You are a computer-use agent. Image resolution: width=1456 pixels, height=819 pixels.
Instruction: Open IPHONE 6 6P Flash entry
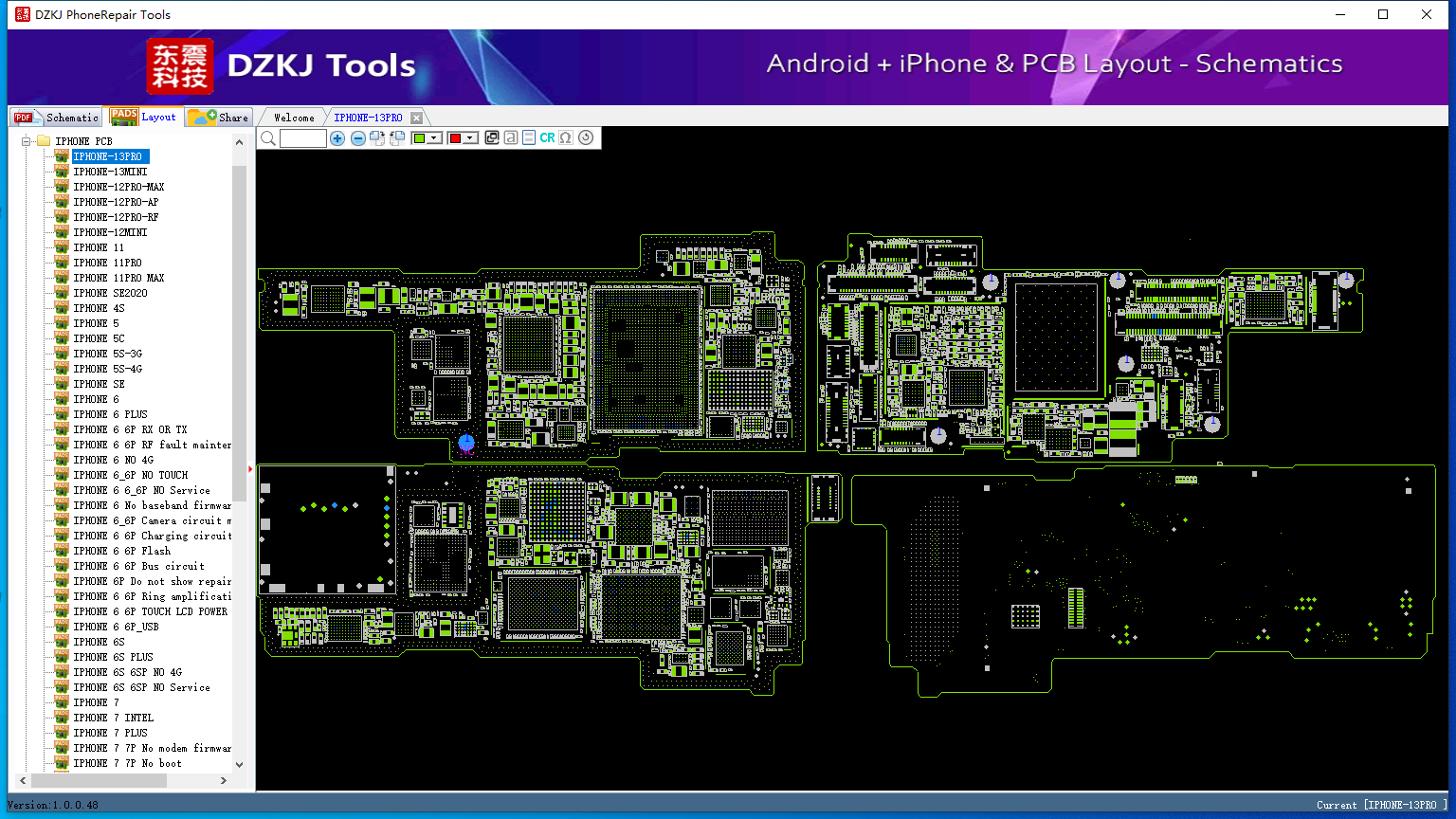click(121, 551)
